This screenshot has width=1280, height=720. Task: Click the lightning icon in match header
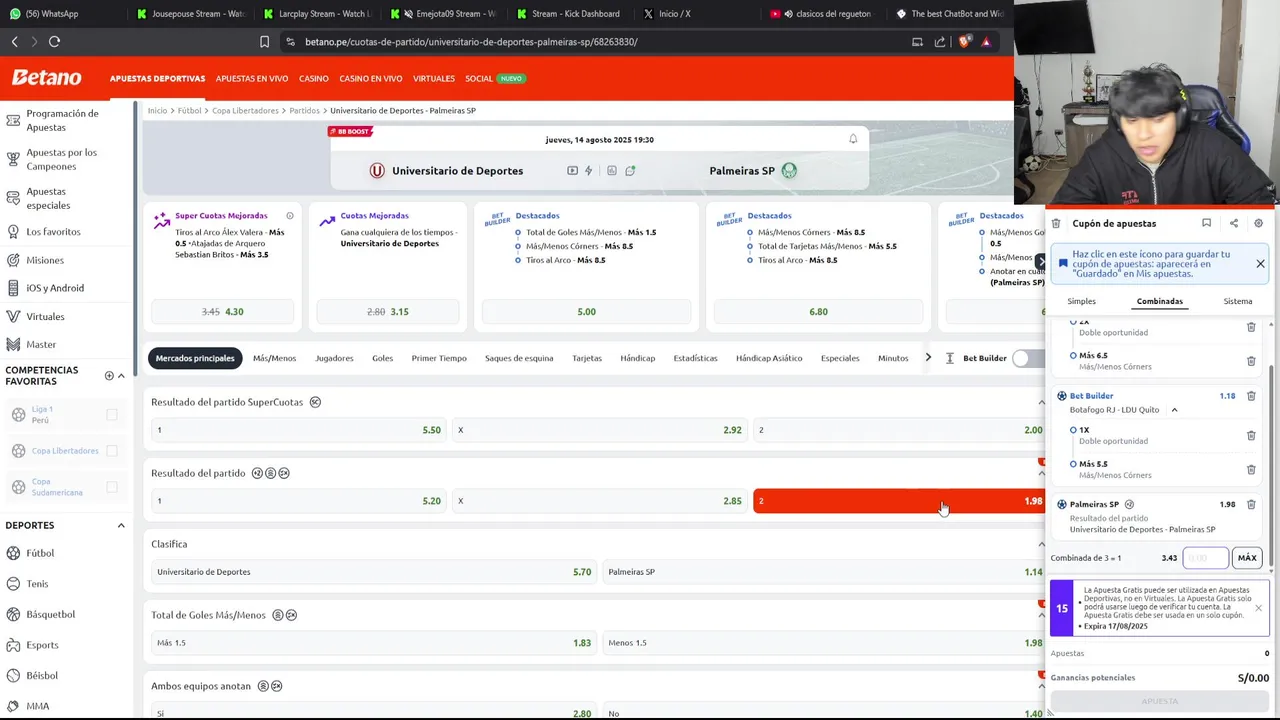[x=588, y=171]
